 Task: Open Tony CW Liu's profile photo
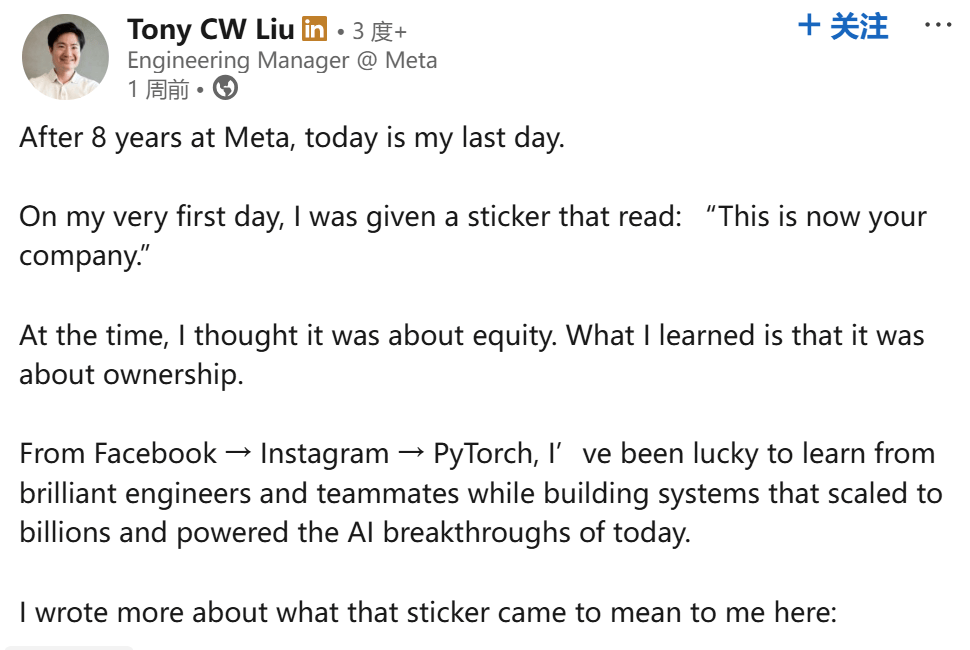(66, 57)
